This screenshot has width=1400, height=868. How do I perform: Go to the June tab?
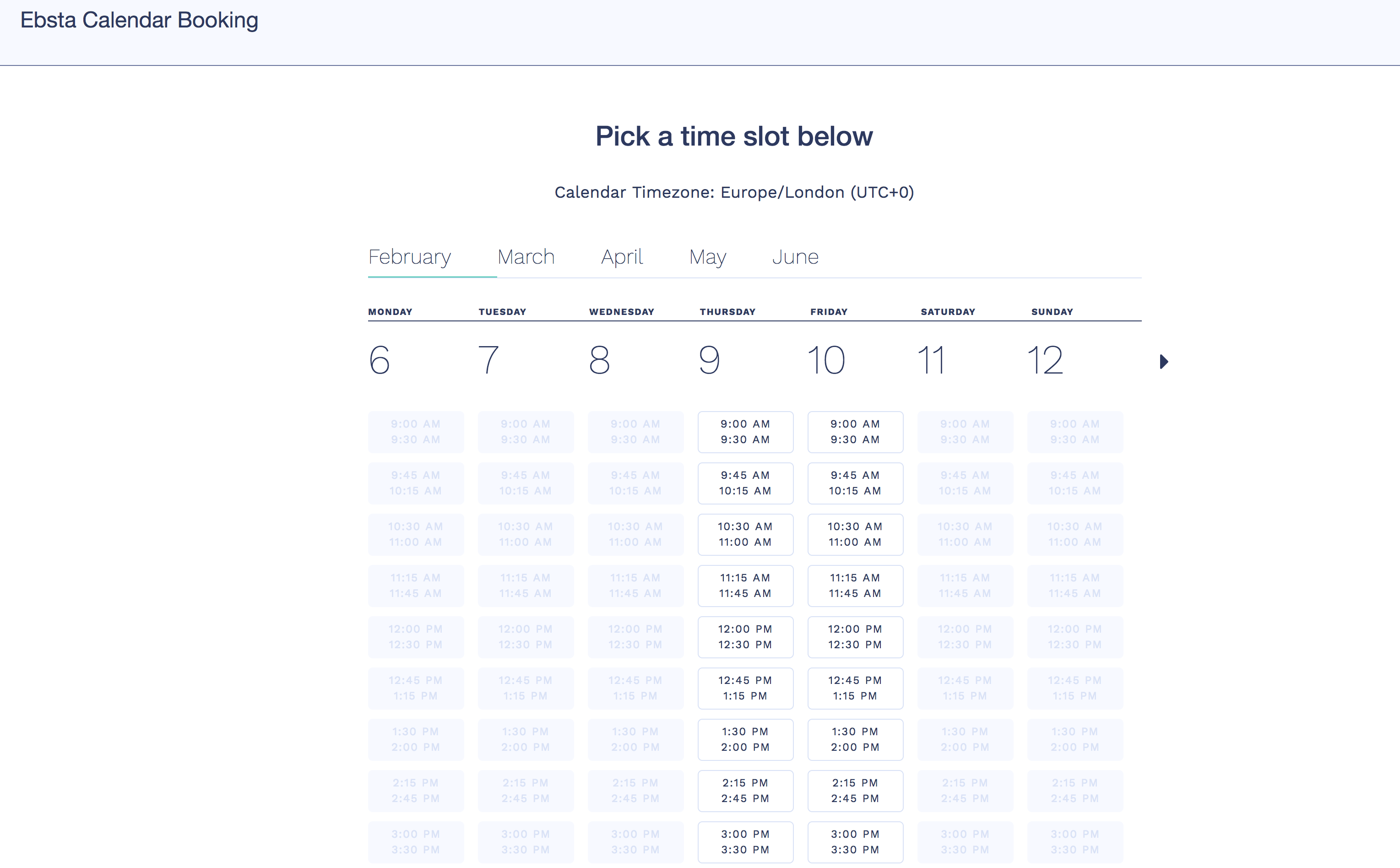point(795,257)
